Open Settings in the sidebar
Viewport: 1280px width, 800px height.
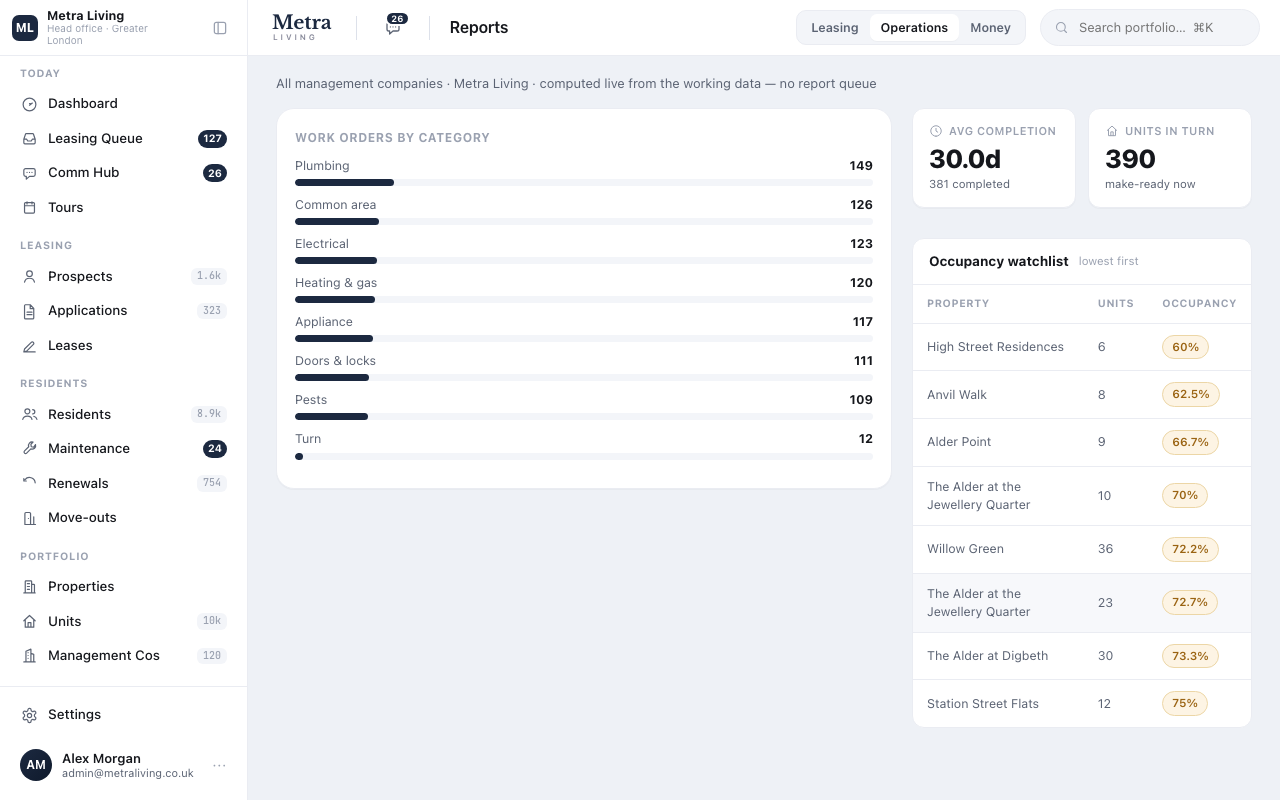click(124, 715)
